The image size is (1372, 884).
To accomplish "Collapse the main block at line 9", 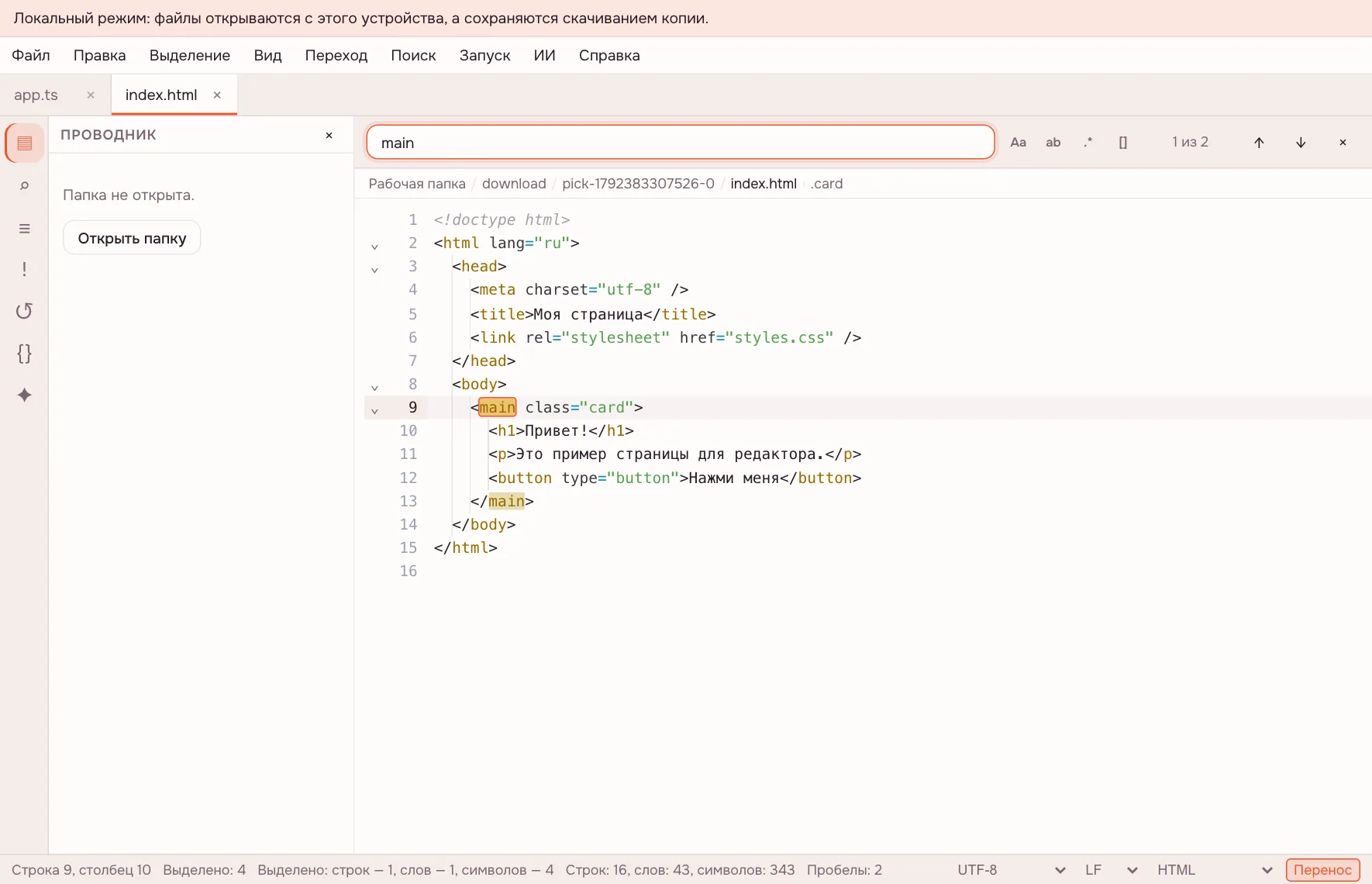I will 374,411.
